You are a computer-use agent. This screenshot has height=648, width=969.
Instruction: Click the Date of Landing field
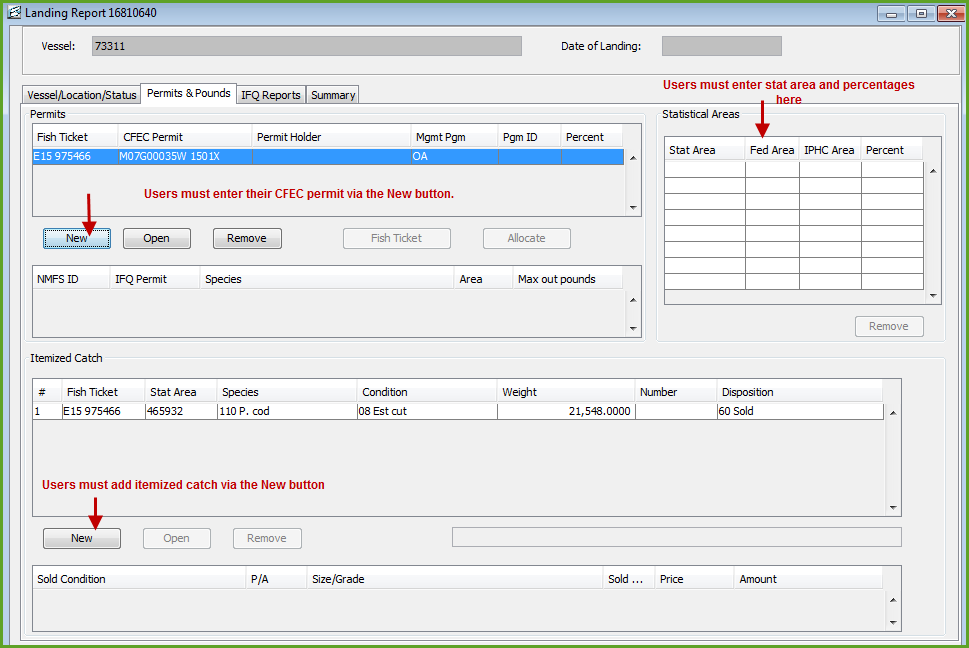click(x=721, y=46)
